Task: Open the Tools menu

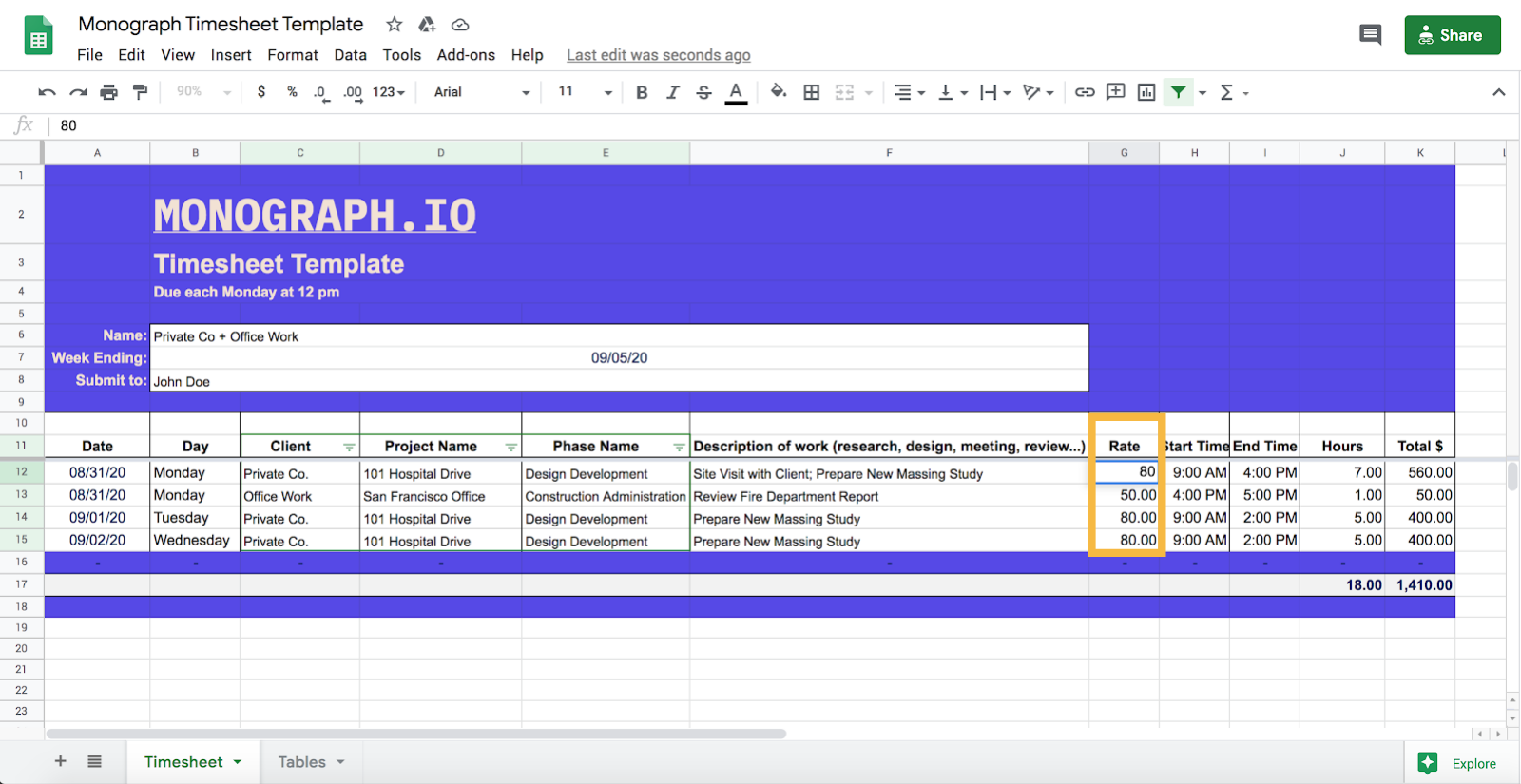Action: pos(401,55)
